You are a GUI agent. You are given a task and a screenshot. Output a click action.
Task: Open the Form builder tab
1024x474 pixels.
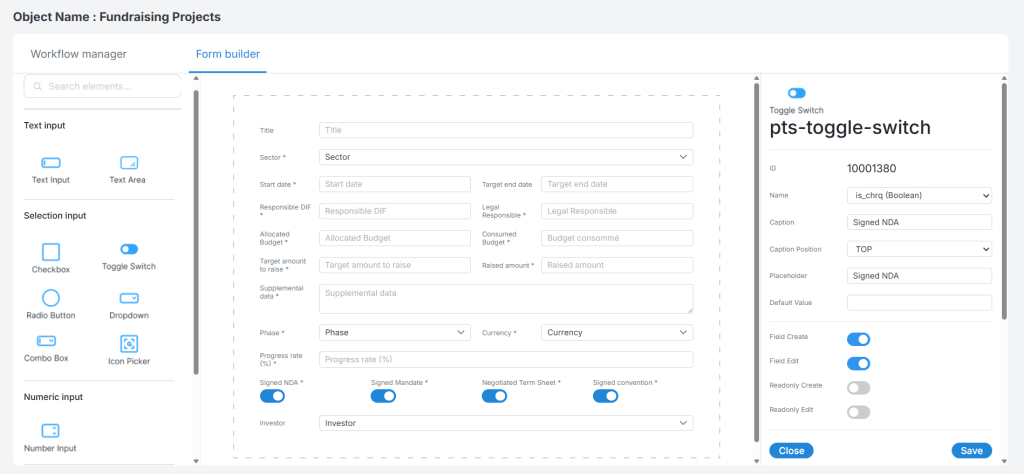click(228, 54)
